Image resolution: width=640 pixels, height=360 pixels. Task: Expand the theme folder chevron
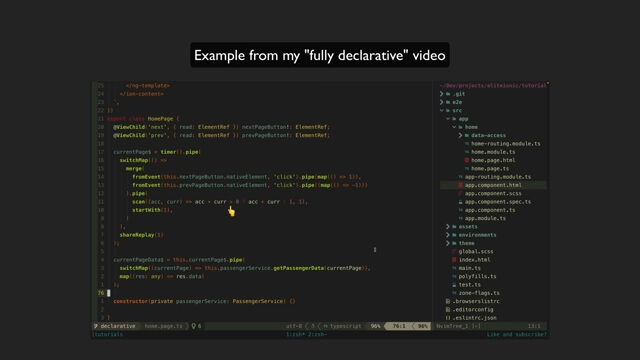[448, 243]
